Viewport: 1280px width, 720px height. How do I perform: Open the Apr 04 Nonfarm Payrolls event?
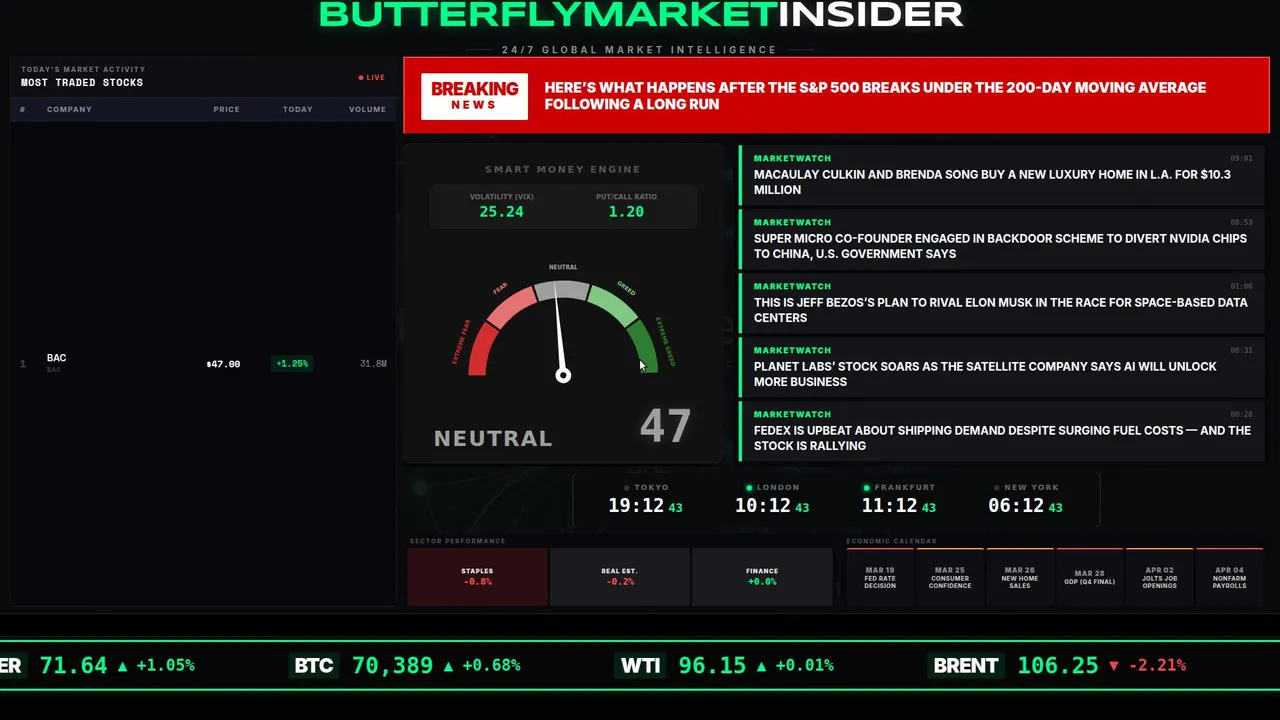coord(1230,577)
